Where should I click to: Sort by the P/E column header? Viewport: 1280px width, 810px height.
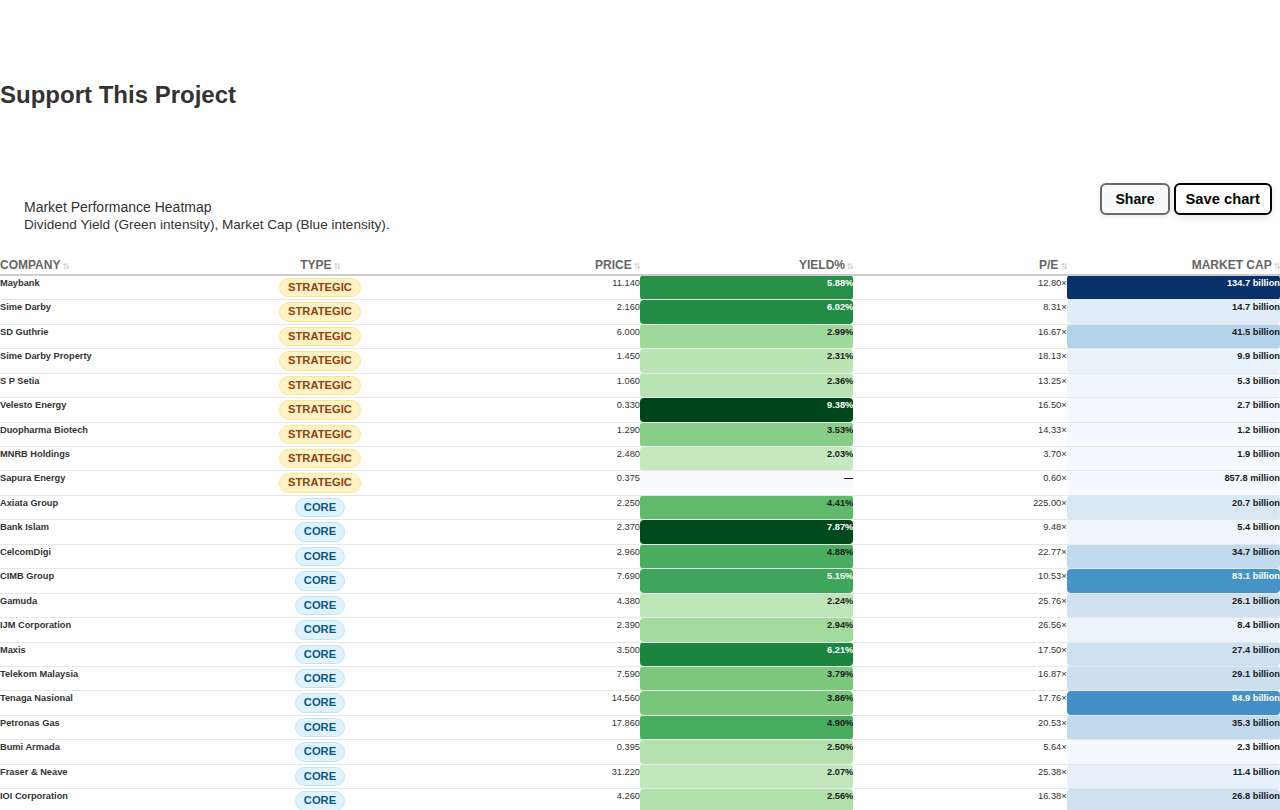coord(1052,265)
